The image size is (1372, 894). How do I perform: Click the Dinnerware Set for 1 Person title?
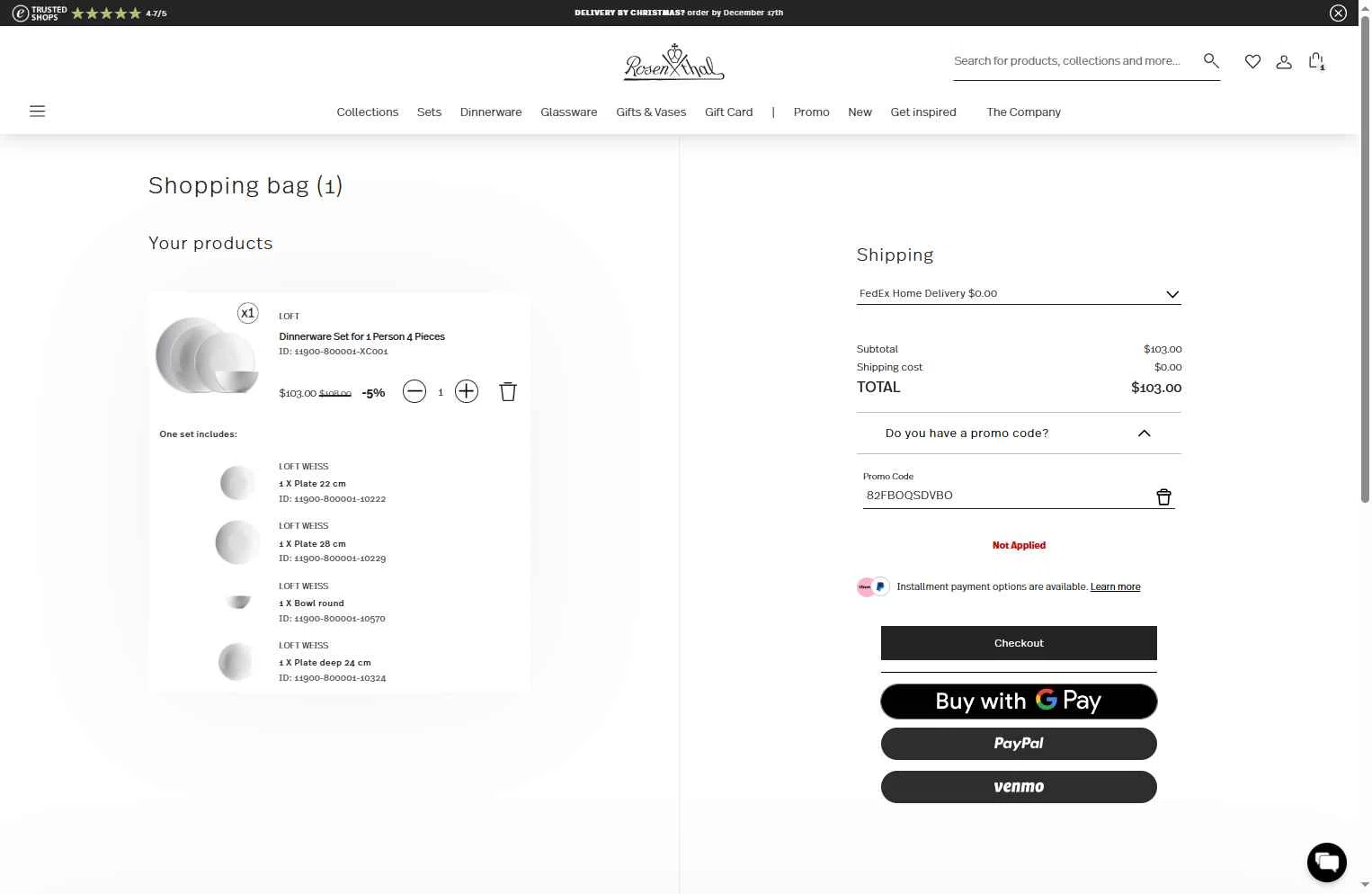[361, 336]
